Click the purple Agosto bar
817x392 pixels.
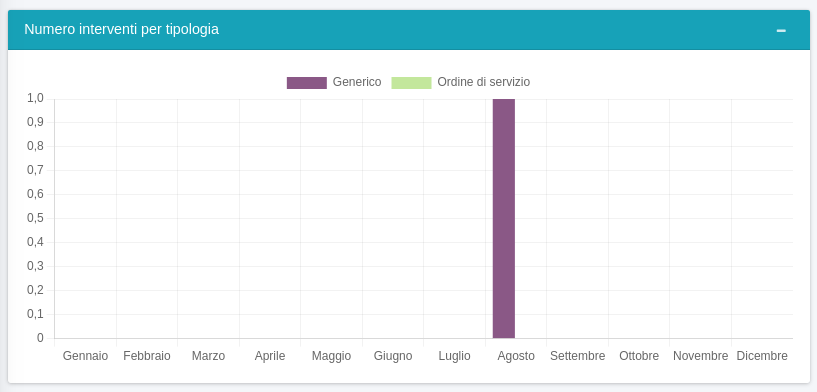click(504, 218)
